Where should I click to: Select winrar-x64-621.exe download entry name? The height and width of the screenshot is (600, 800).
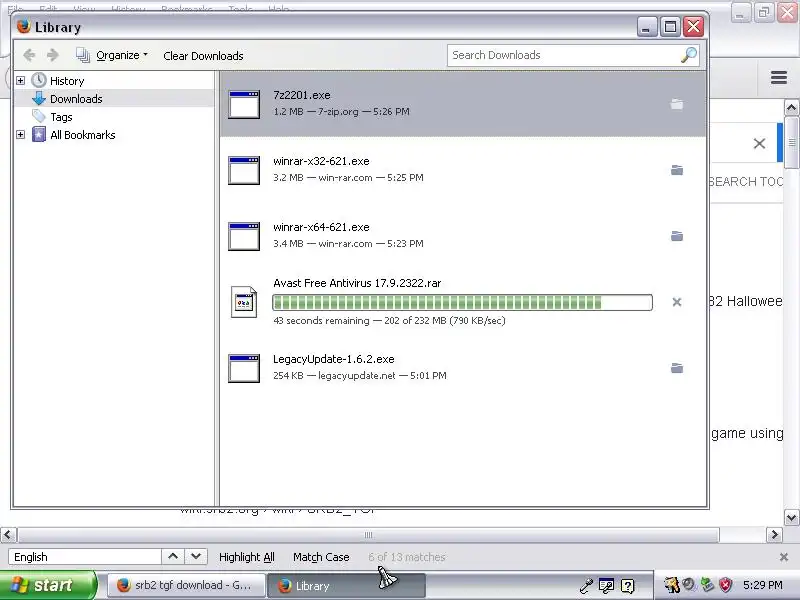[321, 227]
